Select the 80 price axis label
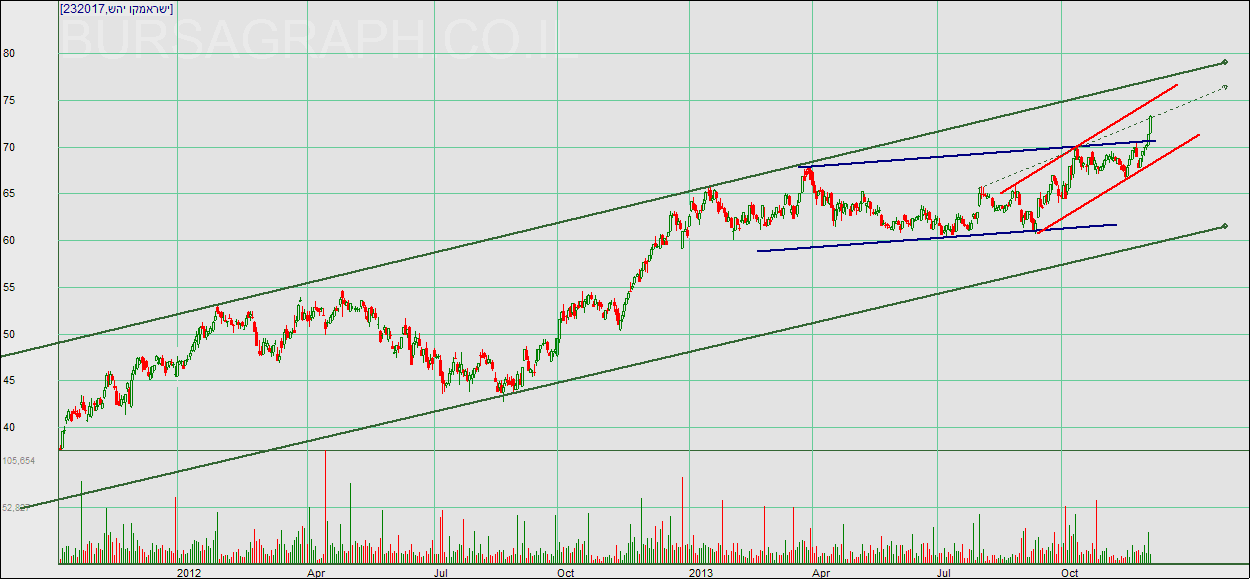 tap(8, 54)
